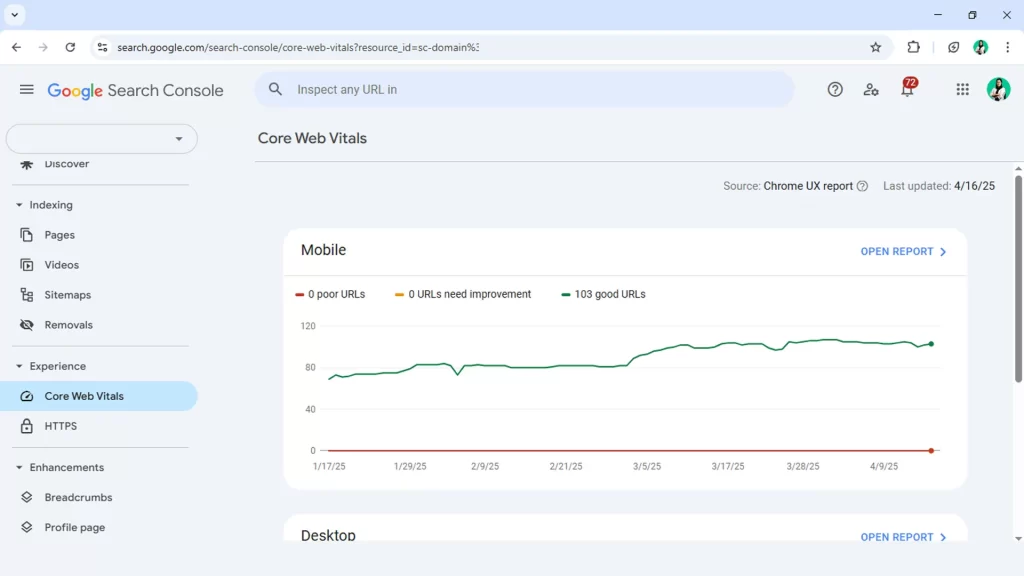Open the Google apps grid
Image resolution: width=1024 pixels, height=576 pixels.
pyautogui.click(x=963, y=89)
